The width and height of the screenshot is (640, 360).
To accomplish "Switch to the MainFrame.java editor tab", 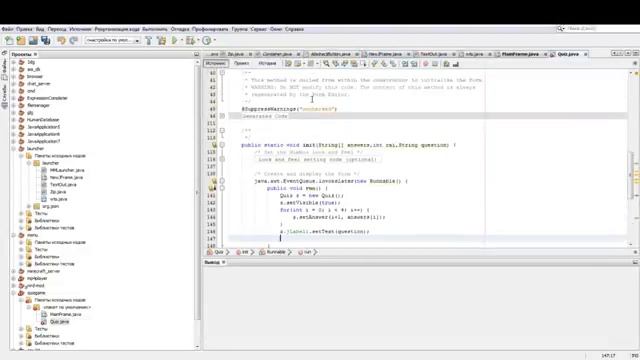I will coord(520,54).
